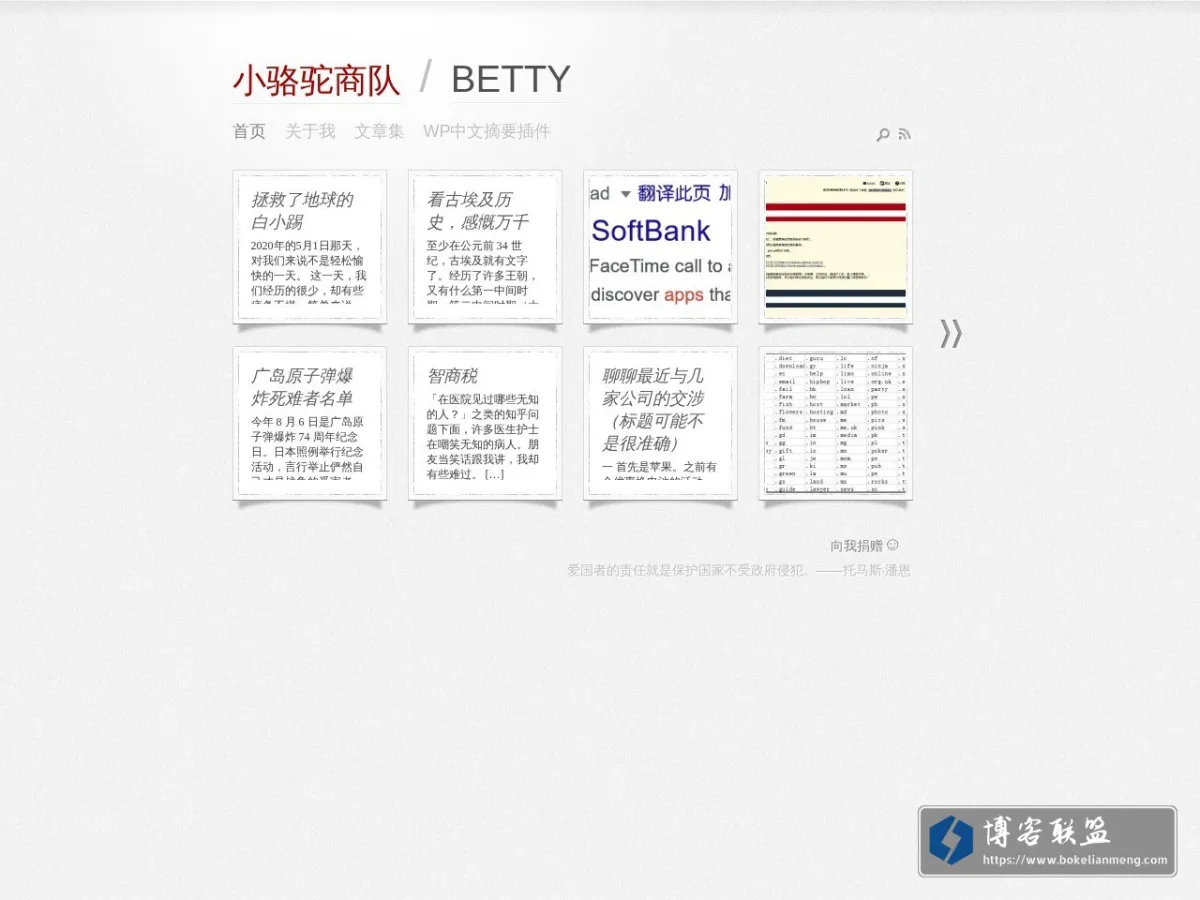Open WP中文摘要插件 menu item
This screenshot has width=1200, height=900.
(x=487, y=131)
